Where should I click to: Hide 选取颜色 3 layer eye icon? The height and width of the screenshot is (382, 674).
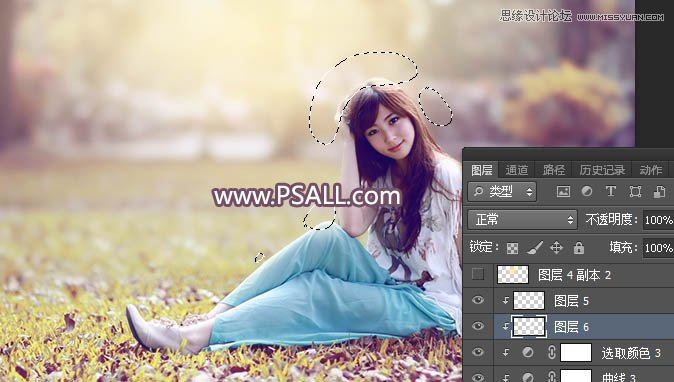point(478,352)
